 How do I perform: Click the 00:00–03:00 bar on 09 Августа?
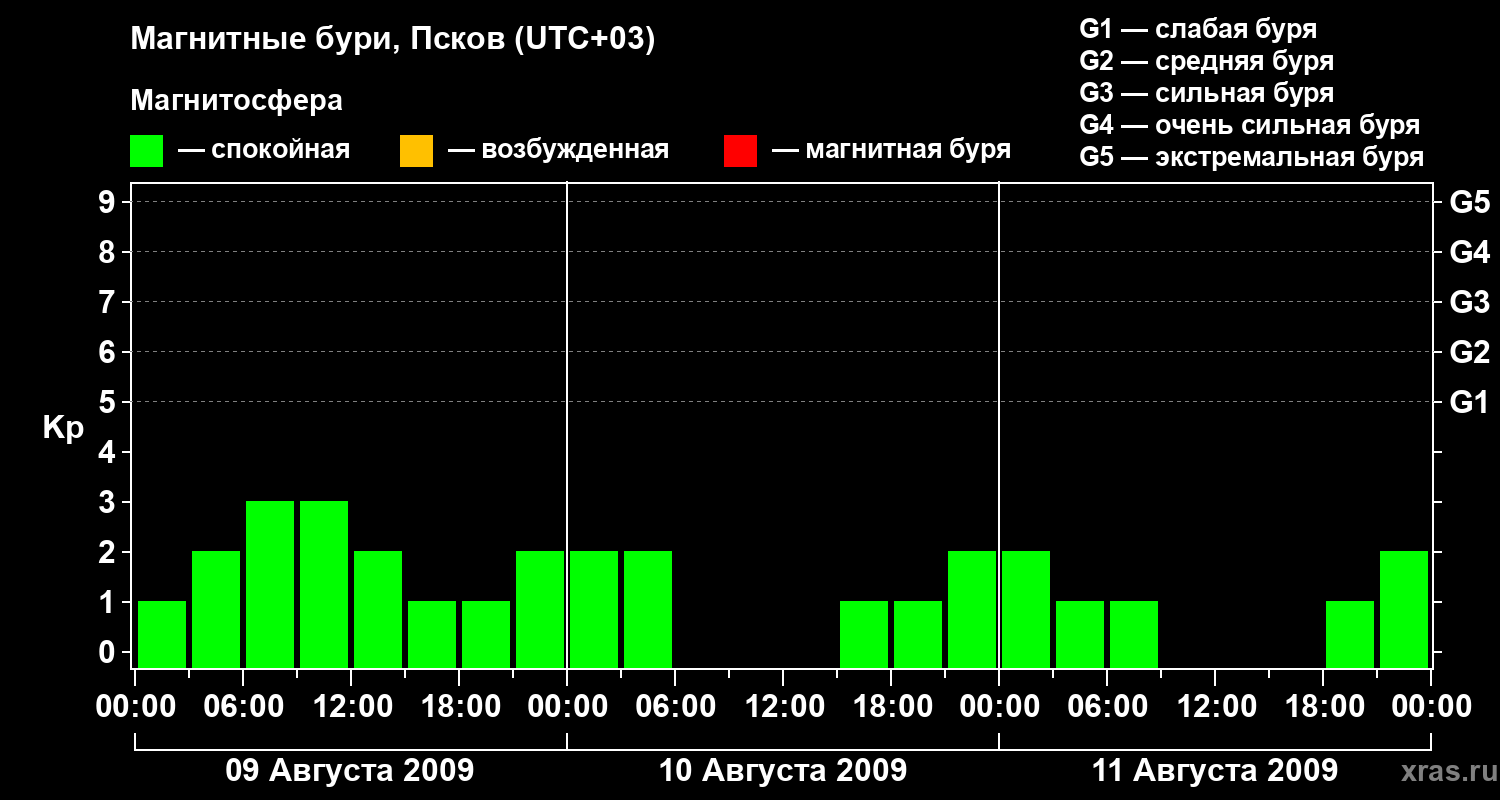tap(162, 634)
